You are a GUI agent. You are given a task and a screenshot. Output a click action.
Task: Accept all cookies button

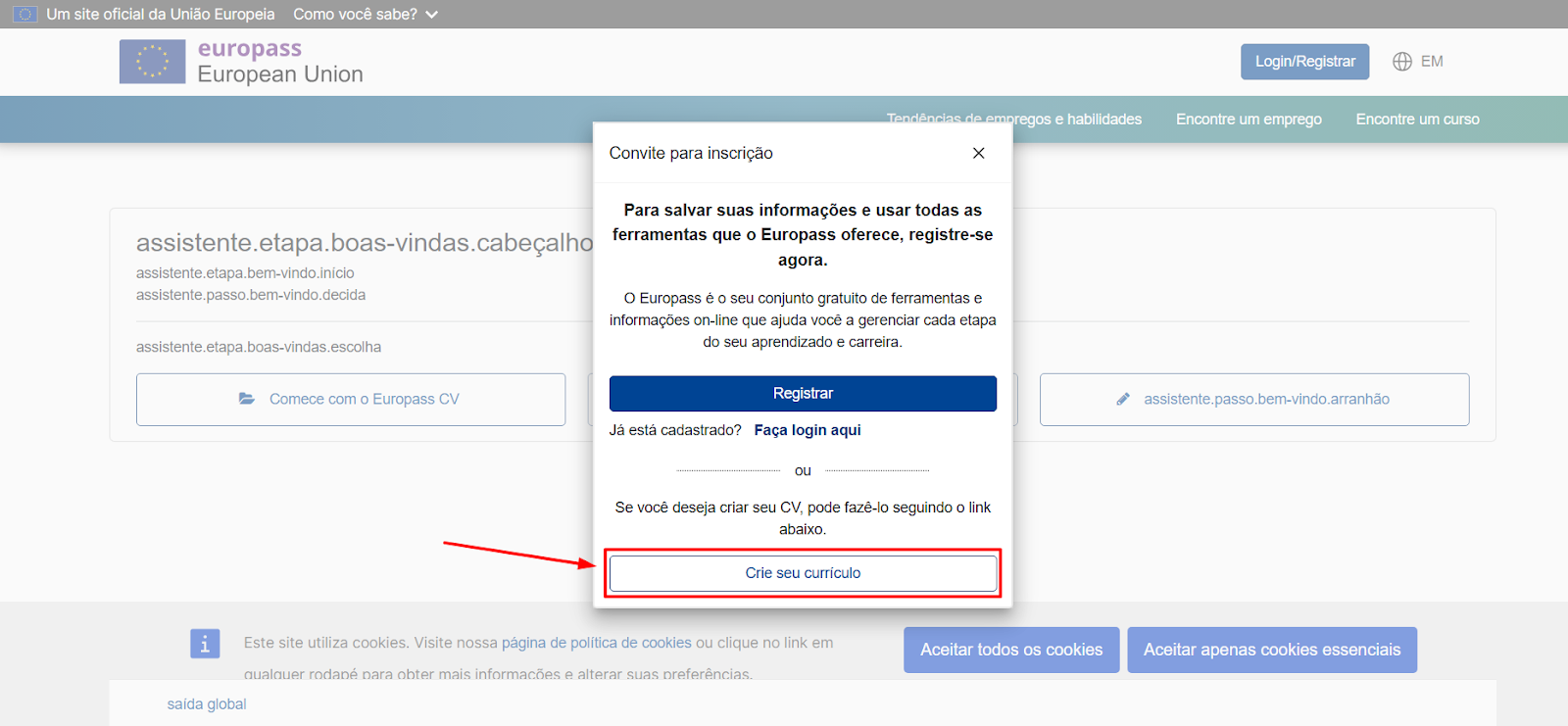coord(1011,650)
